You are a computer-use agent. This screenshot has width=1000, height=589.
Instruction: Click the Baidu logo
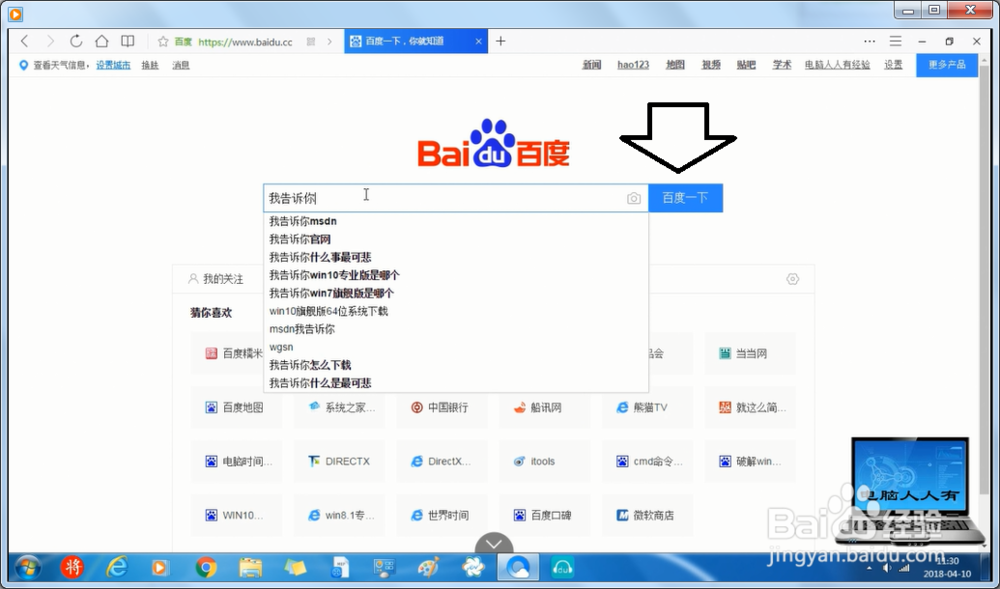tap(494, 144)
